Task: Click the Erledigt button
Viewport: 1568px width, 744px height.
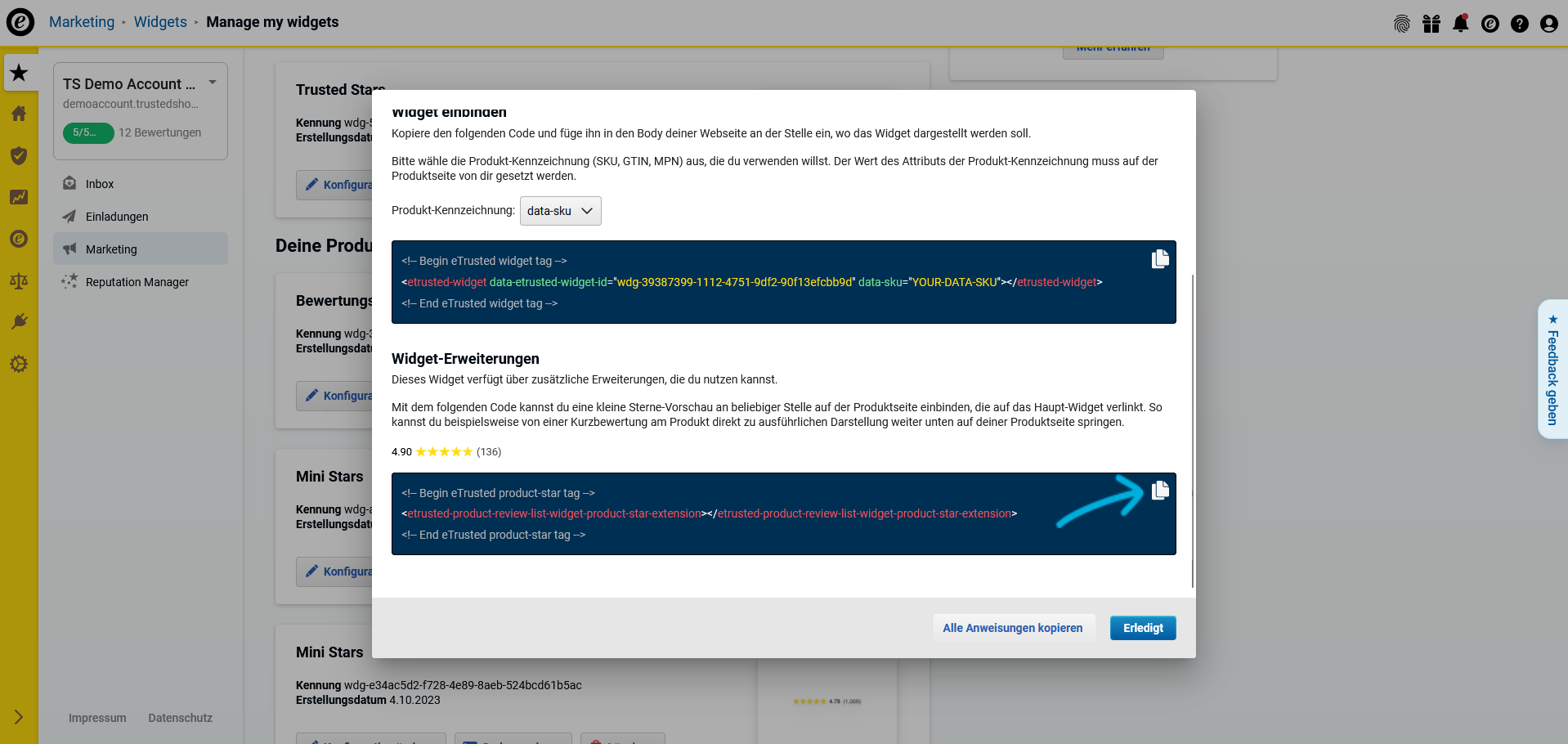Action: coord(1143,628)
